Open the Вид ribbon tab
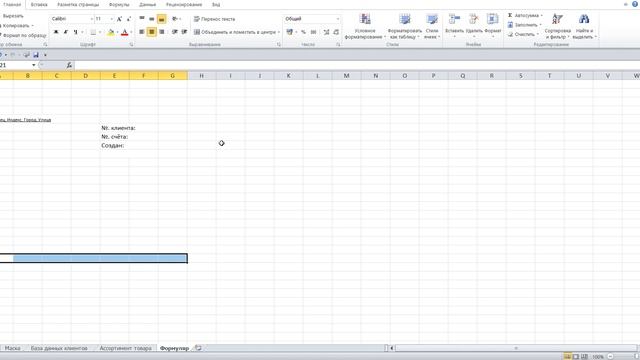The image size is (640, 360). pyautogui.click(x=216, y=4)
